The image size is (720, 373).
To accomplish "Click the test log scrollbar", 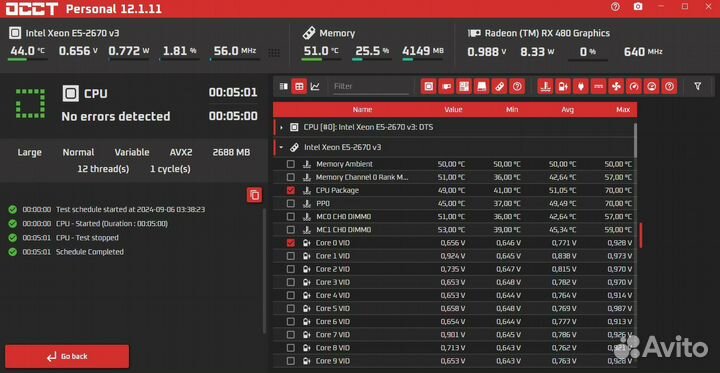I will click(264, 271).
